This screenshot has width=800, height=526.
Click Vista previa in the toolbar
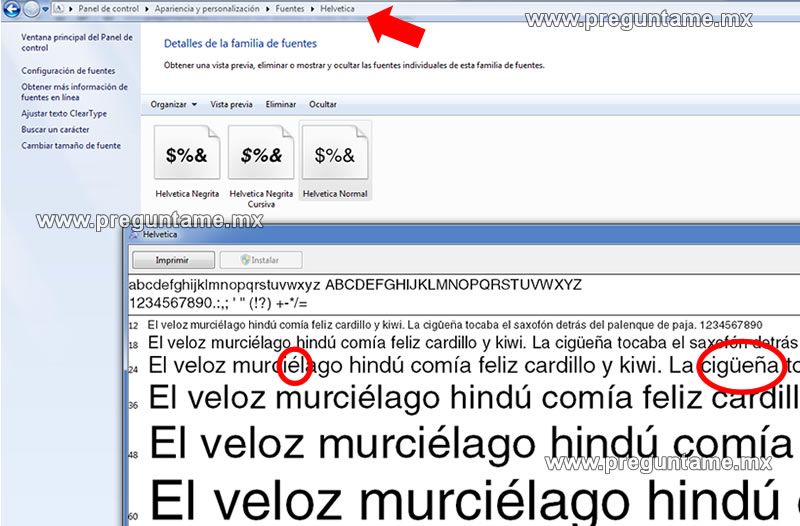tap(231, 104)
